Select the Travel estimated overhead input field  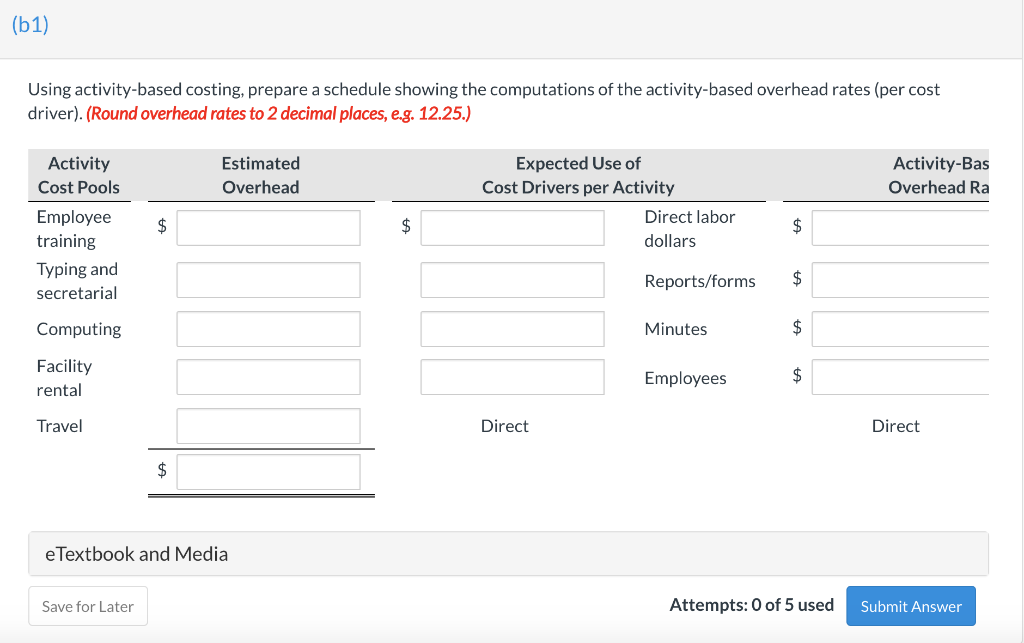click(x=268, y=426)
